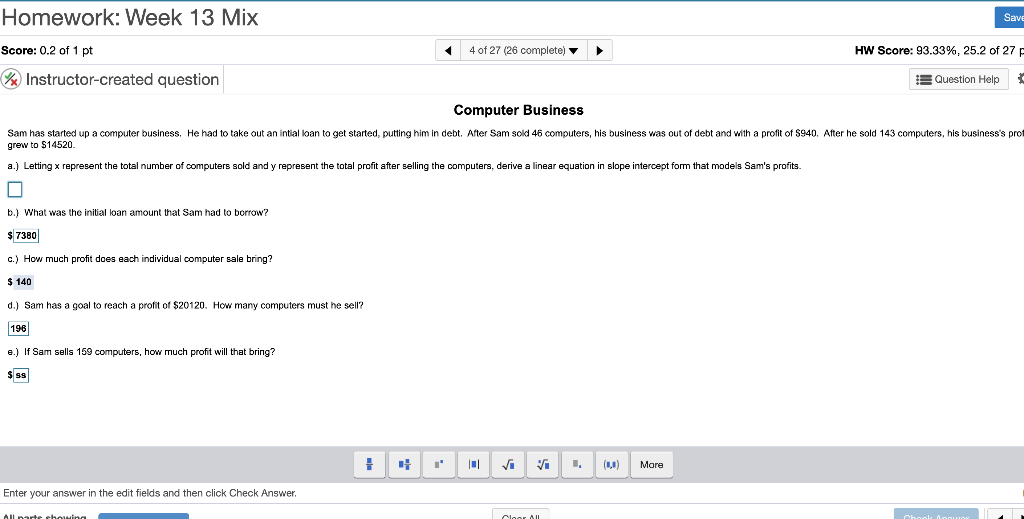The width and height of the screenshot is (1024, 519).
Task: Insert an nth root template
Action: (543, 465)
